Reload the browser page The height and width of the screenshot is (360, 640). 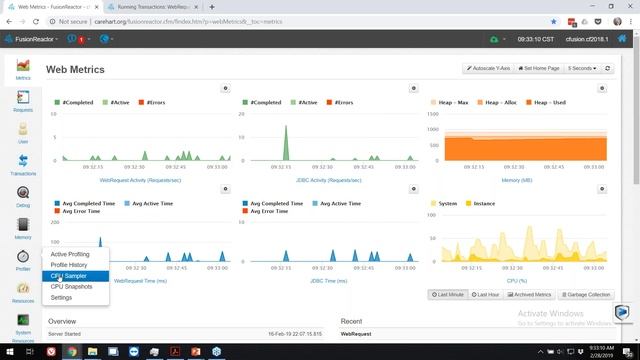click(36, 22)
